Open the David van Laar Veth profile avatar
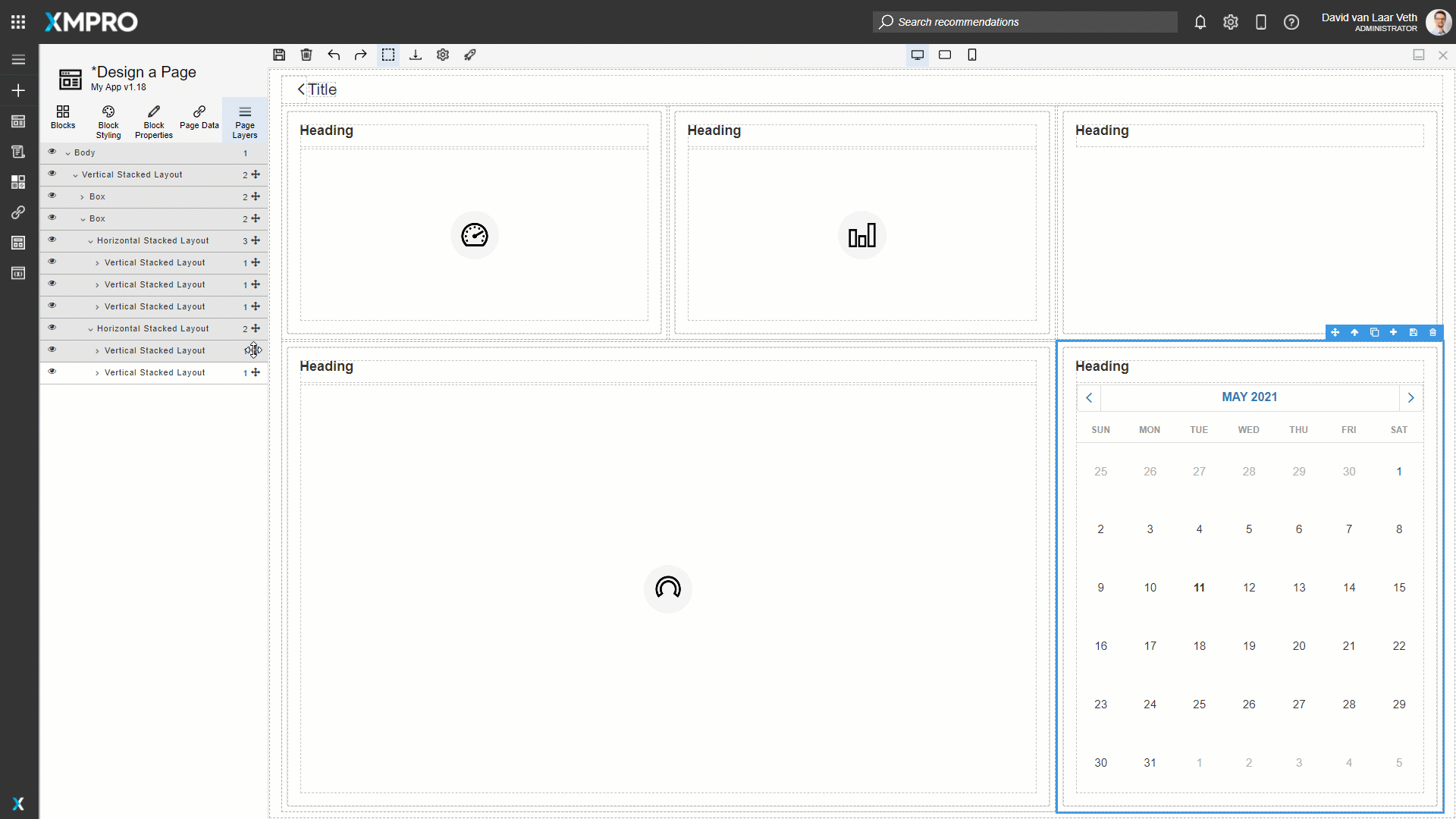1456x819 pixels. point(1439,22)
